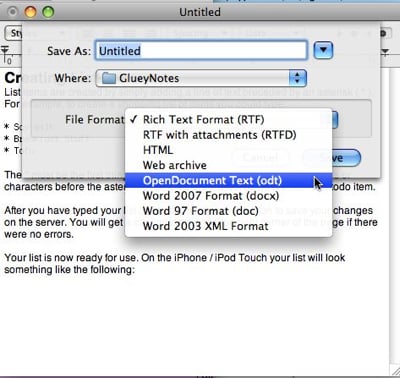Select Rich Text Format (RTF) option
The image size is (400, 378).
(x=228, y=119)
